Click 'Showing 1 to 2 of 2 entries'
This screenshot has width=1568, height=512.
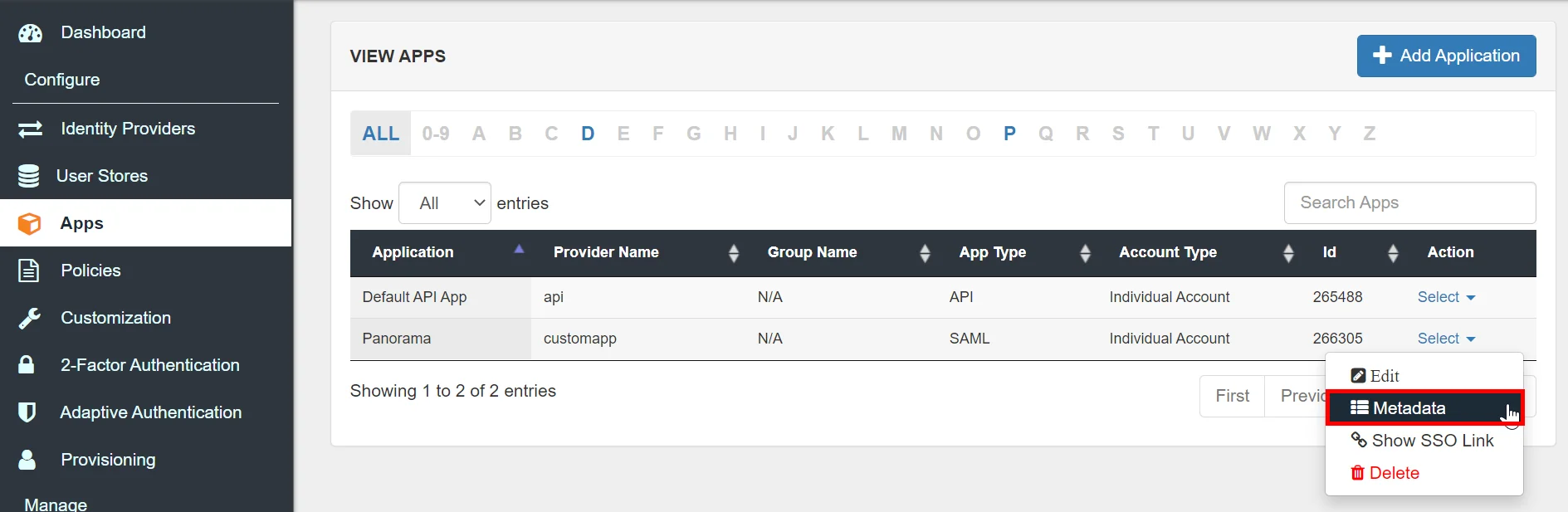click(453, 391)
